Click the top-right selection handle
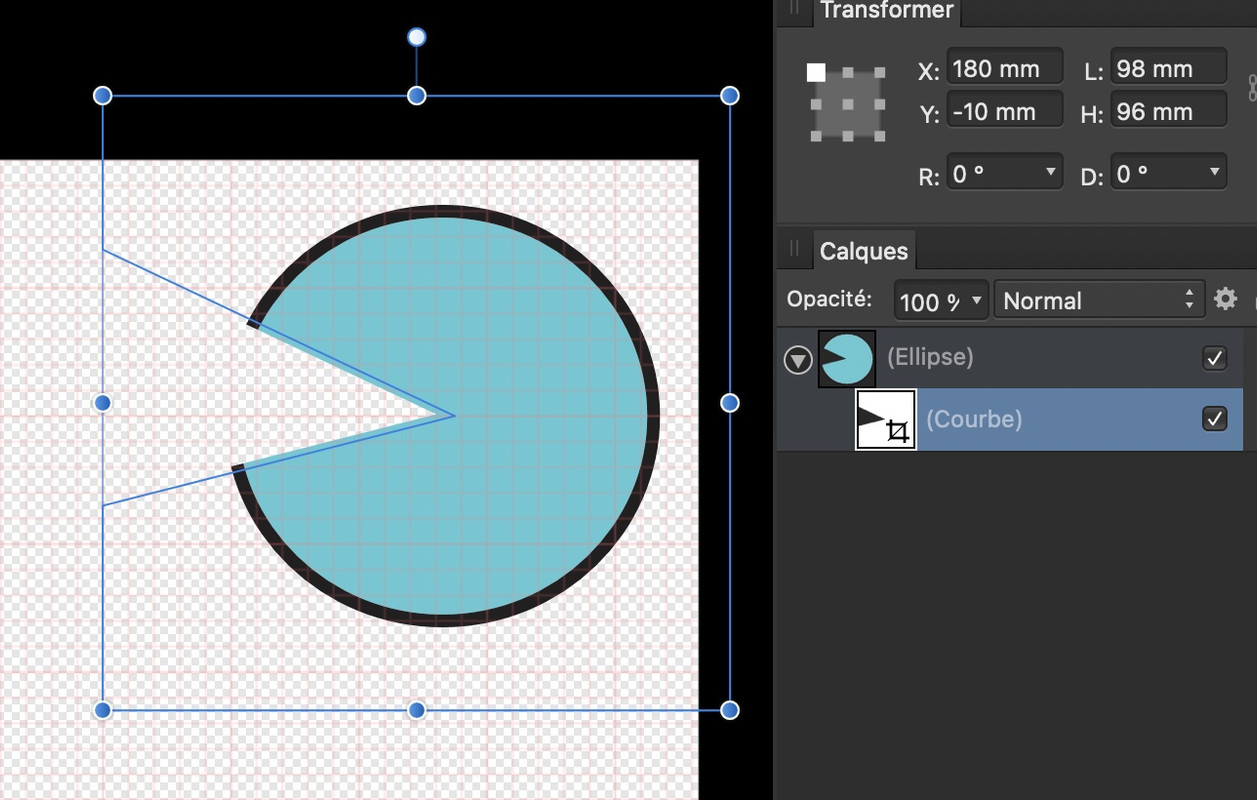The image size is (1257, 800). coord(730,96)
